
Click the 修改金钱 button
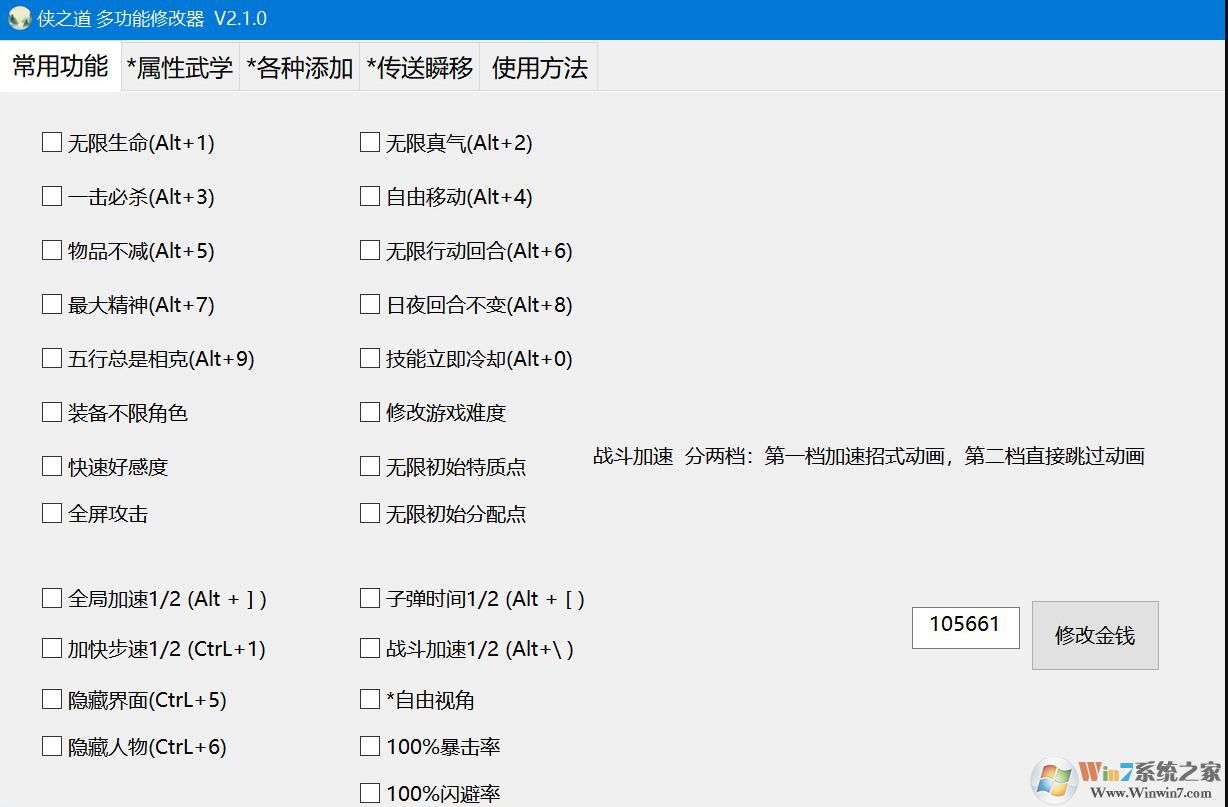pyautogui.click(x=1095, y=635)
